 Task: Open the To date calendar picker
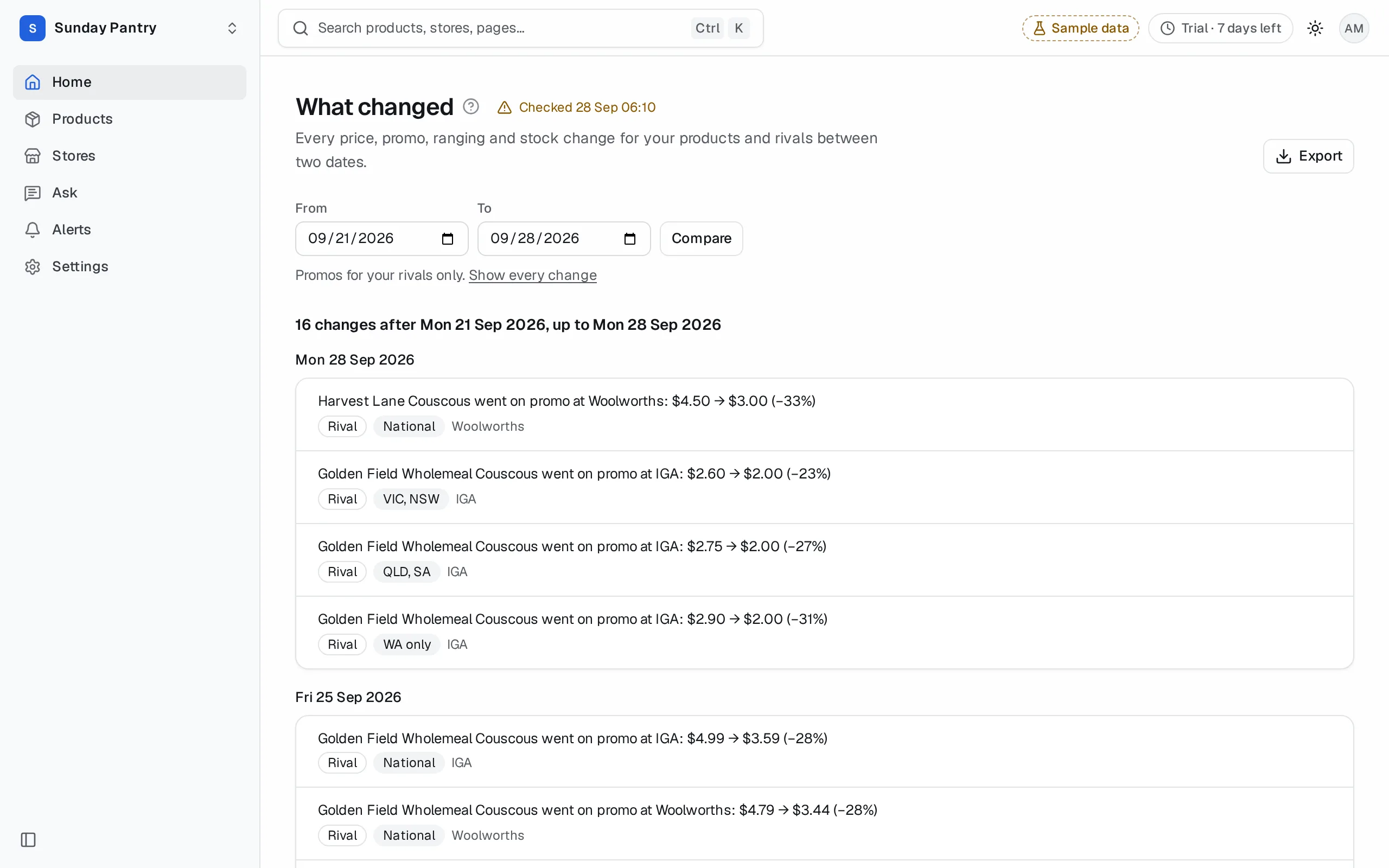coord(629,239)
